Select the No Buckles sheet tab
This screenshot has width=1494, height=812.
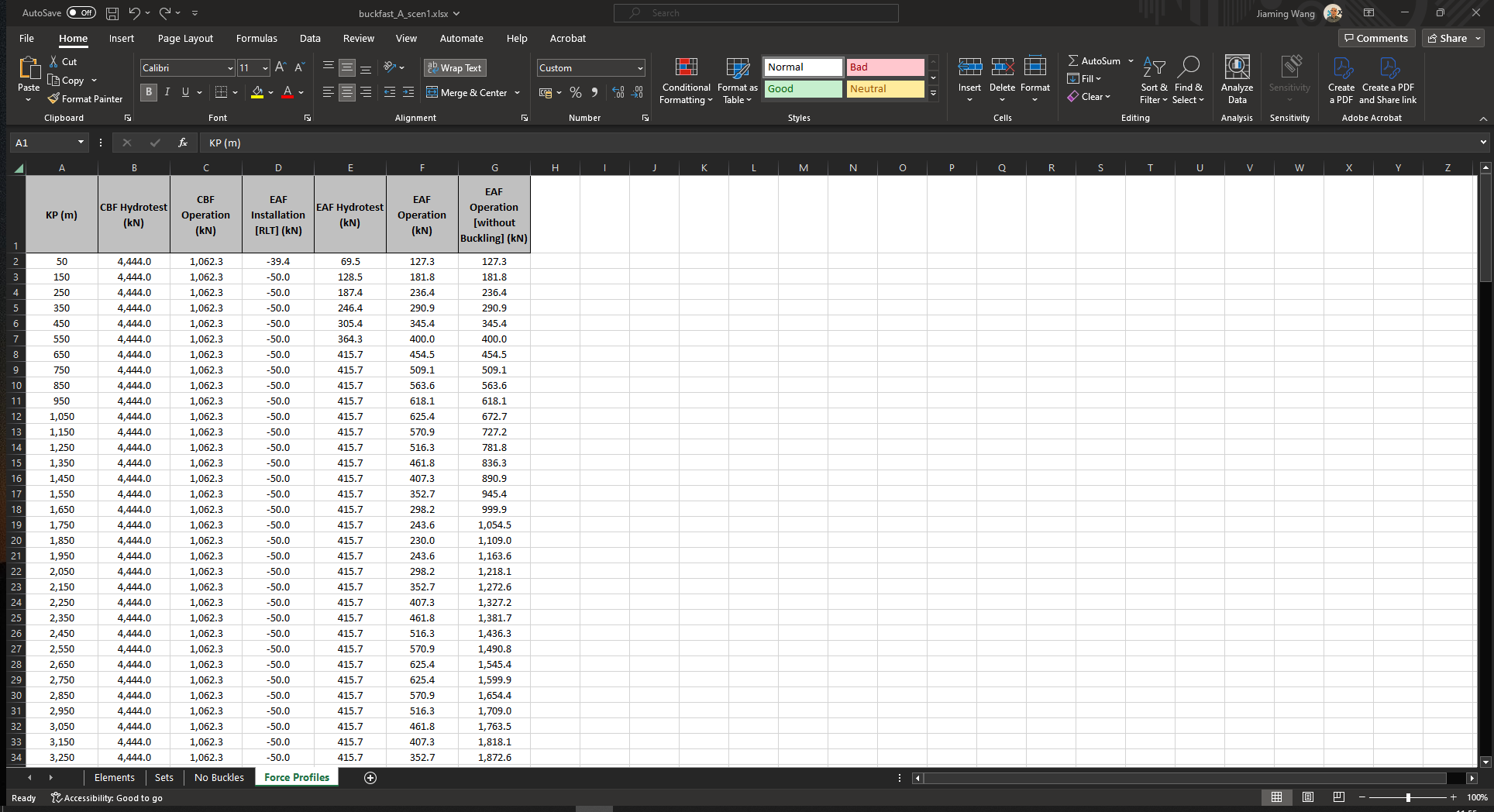pos(219,777)
